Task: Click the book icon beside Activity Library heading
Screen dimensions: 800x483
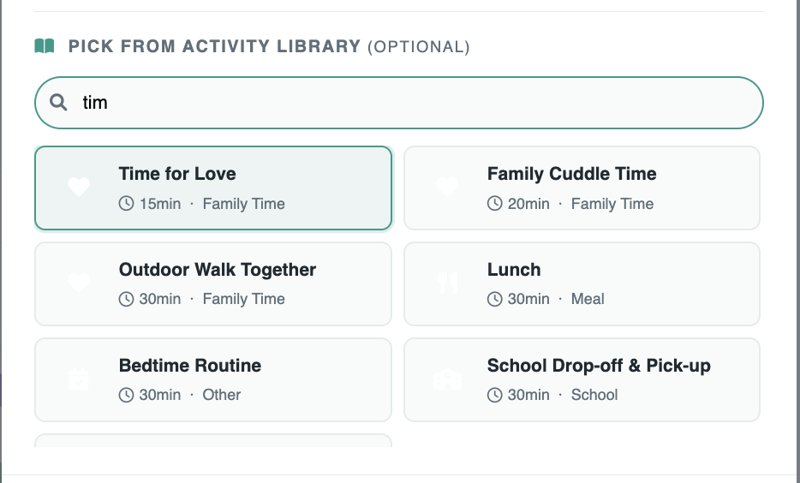Action: 44,46
